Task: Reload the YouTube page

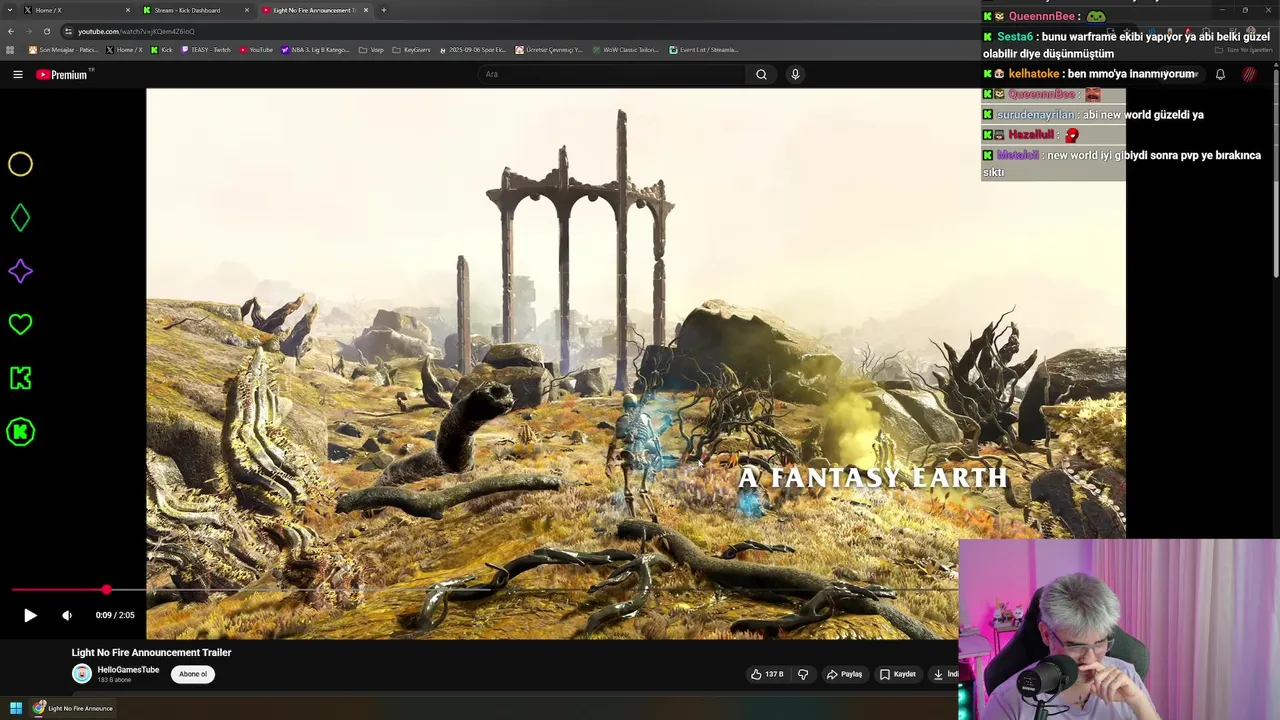Action: (46, 31)
